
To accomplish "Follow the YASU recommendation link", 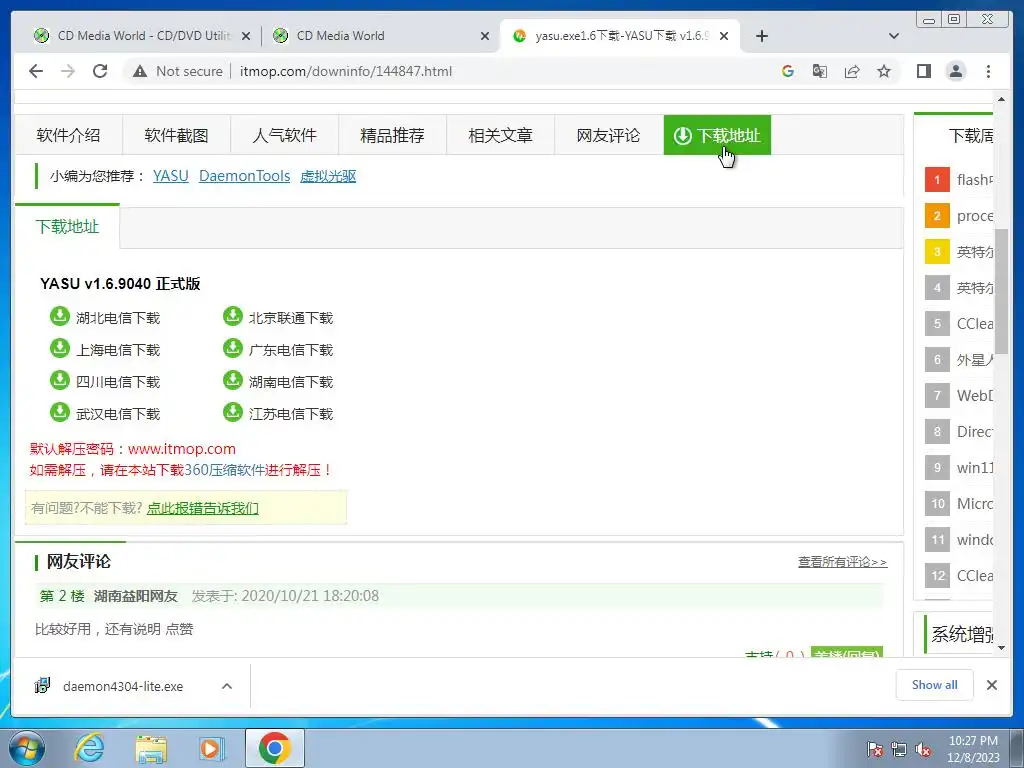I will click(170, 176).
